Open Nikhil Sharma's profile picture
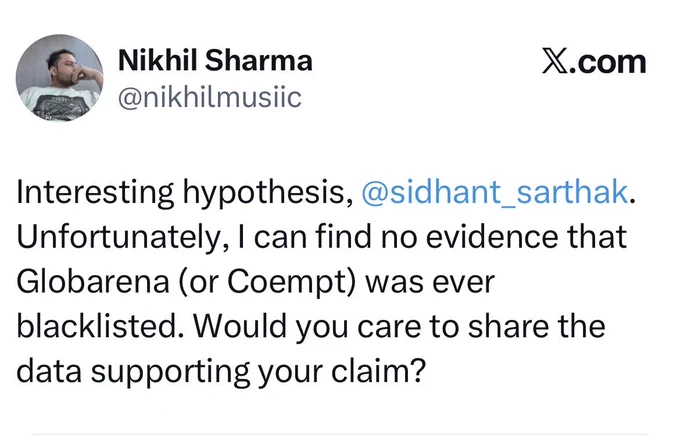 (x=59, y=78)
